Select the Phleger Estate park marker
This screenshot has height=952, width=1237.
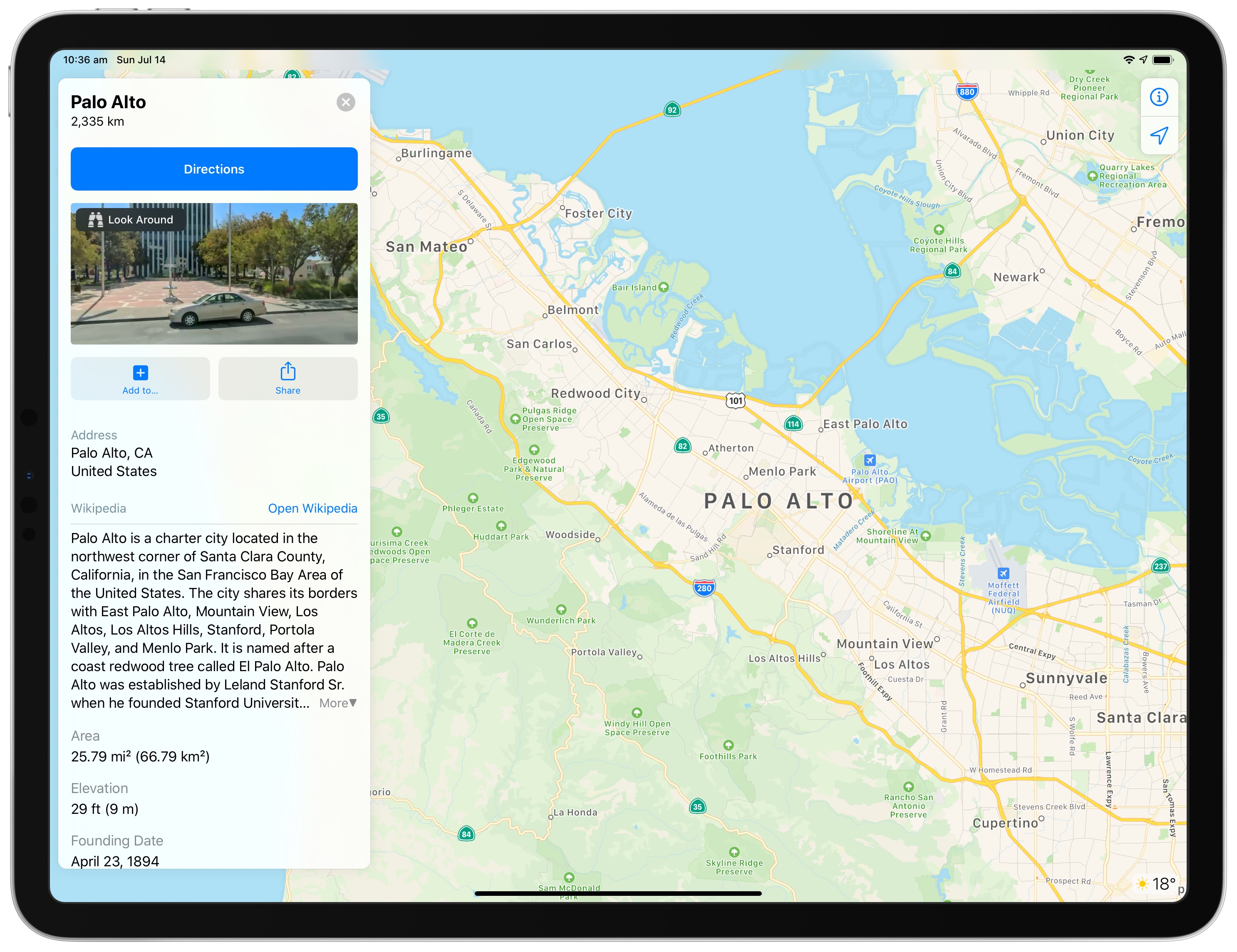(x=472, y=498)
